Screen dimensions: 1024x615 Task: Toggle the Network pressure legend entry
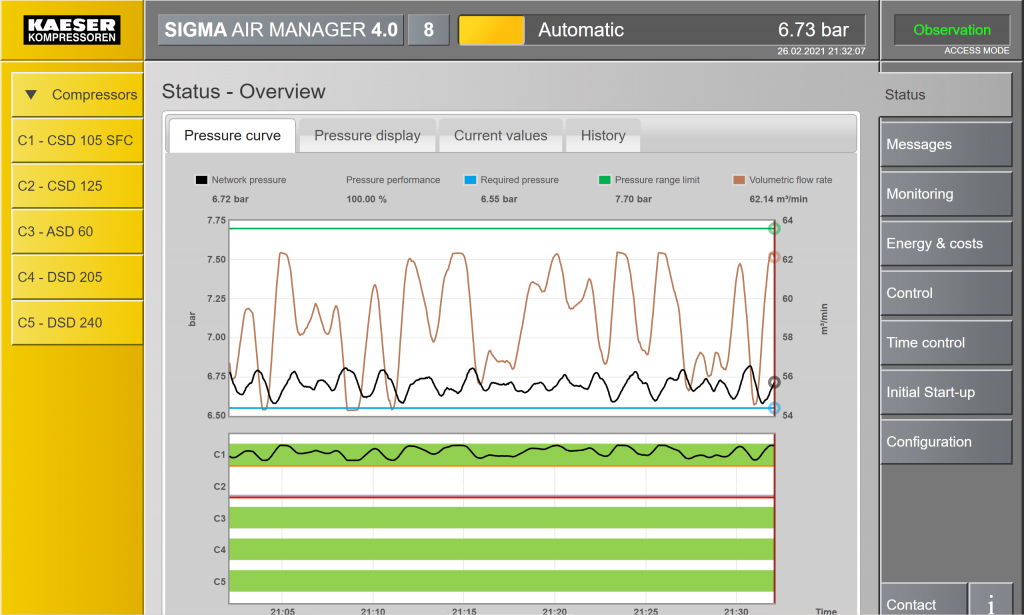240,180
